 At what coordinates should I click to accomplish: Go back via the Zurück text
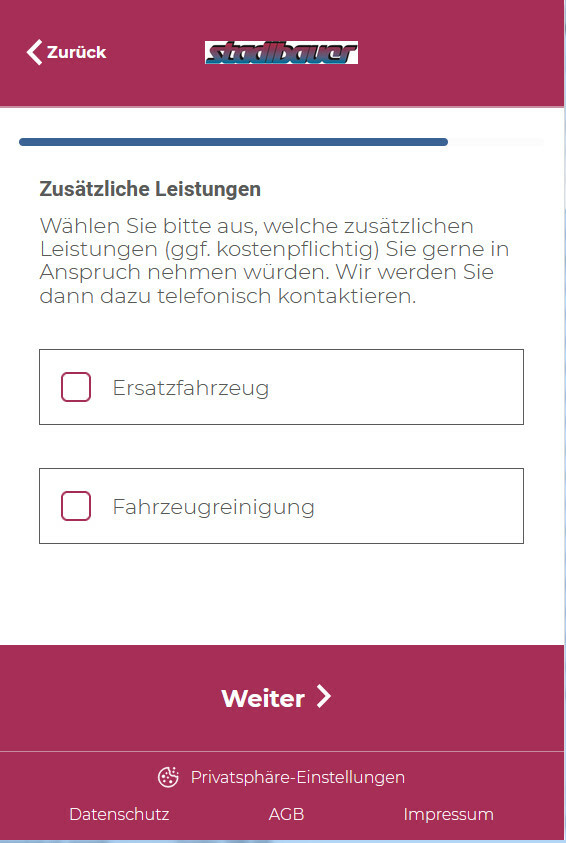76,52
